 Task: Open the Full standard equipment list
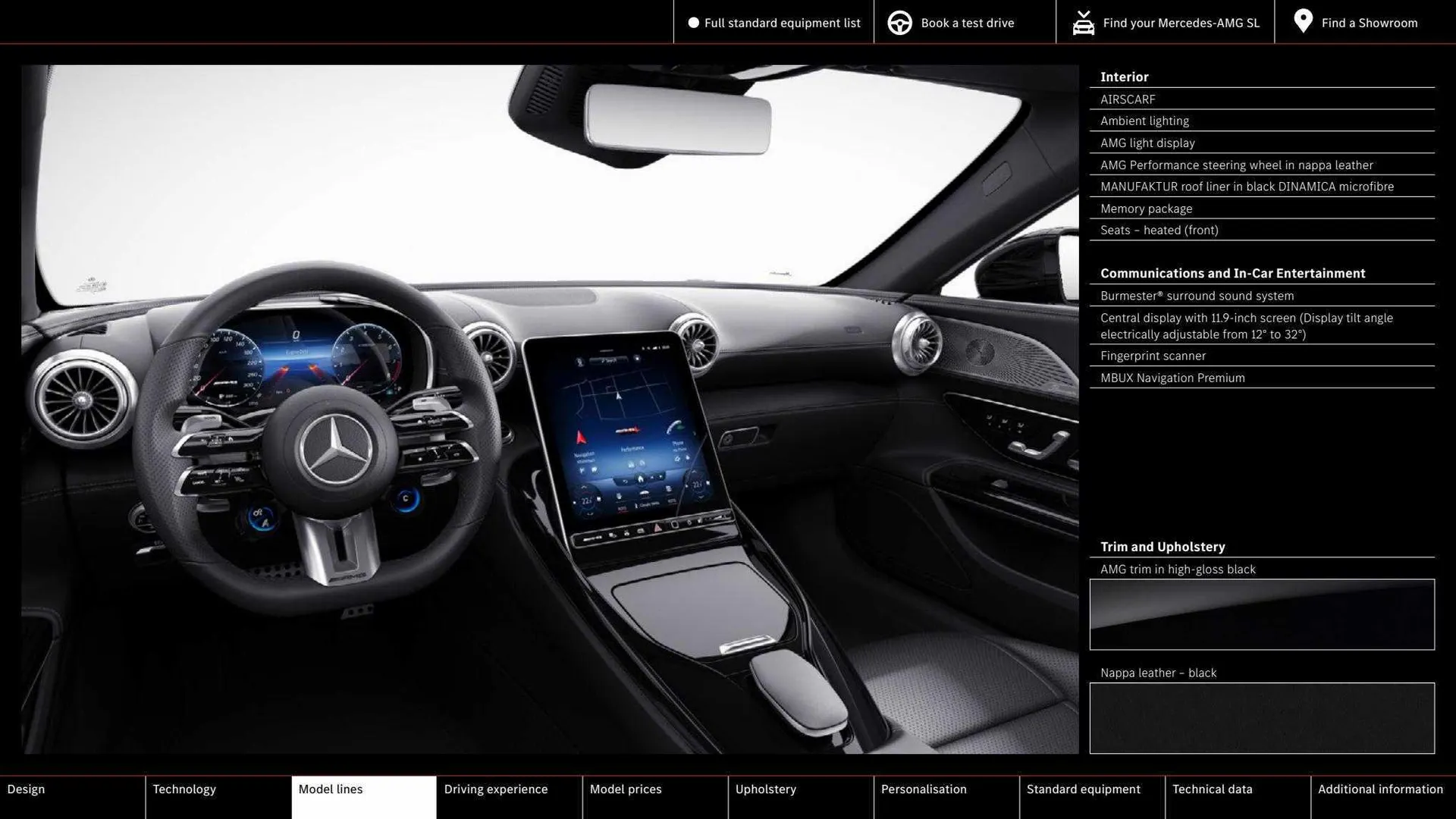click(x=783, y=22)
